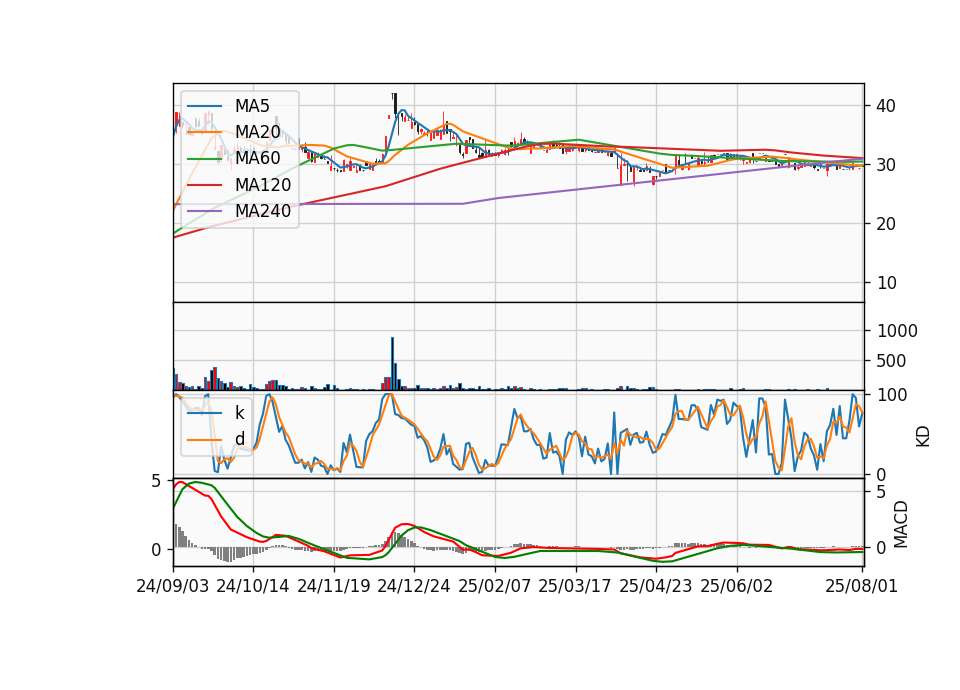Click the price axis value 10
This screenshot has width=960, height=690.
click(x=886, y=283)
